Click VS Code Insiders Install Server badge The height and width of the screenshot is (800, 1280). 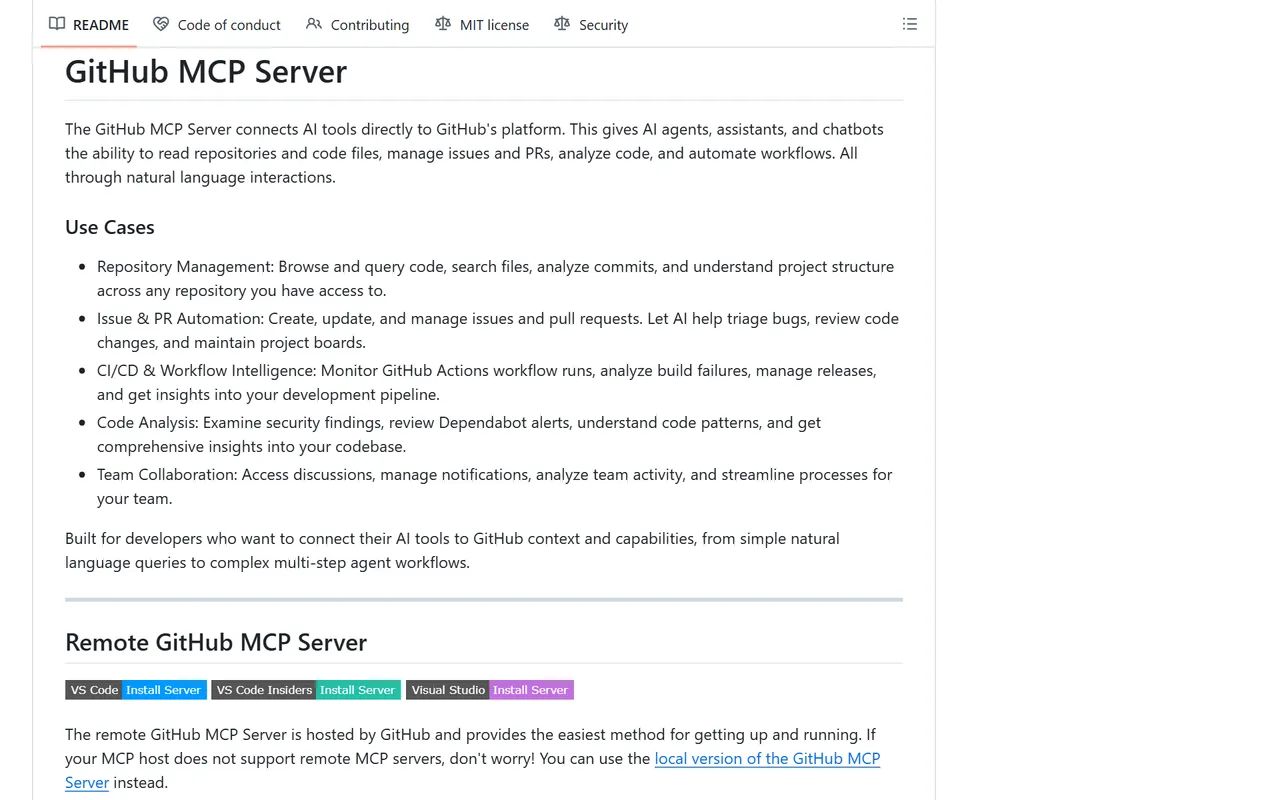pos(306,690)
